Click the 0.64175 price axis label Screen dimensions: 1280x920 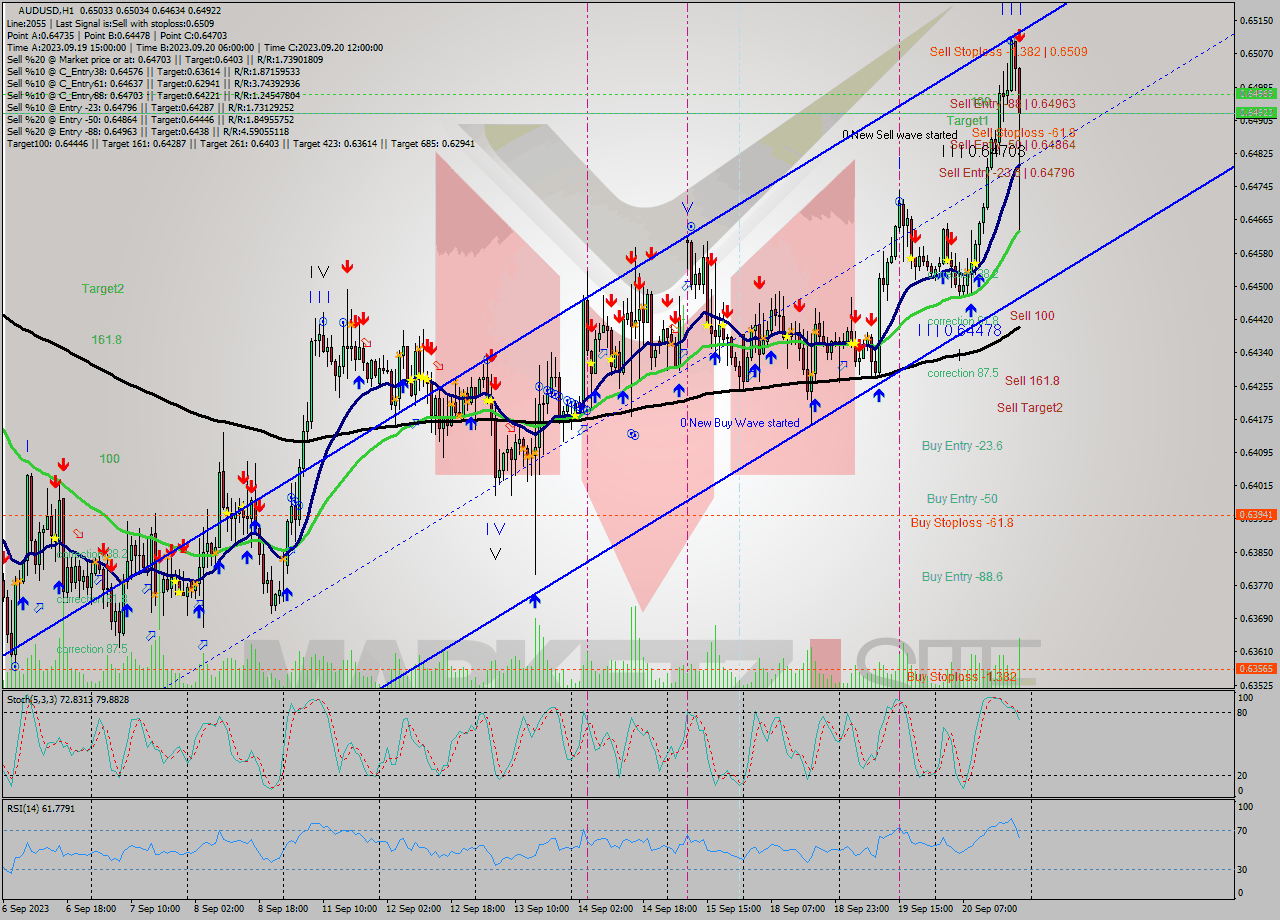click(1256, 419)
